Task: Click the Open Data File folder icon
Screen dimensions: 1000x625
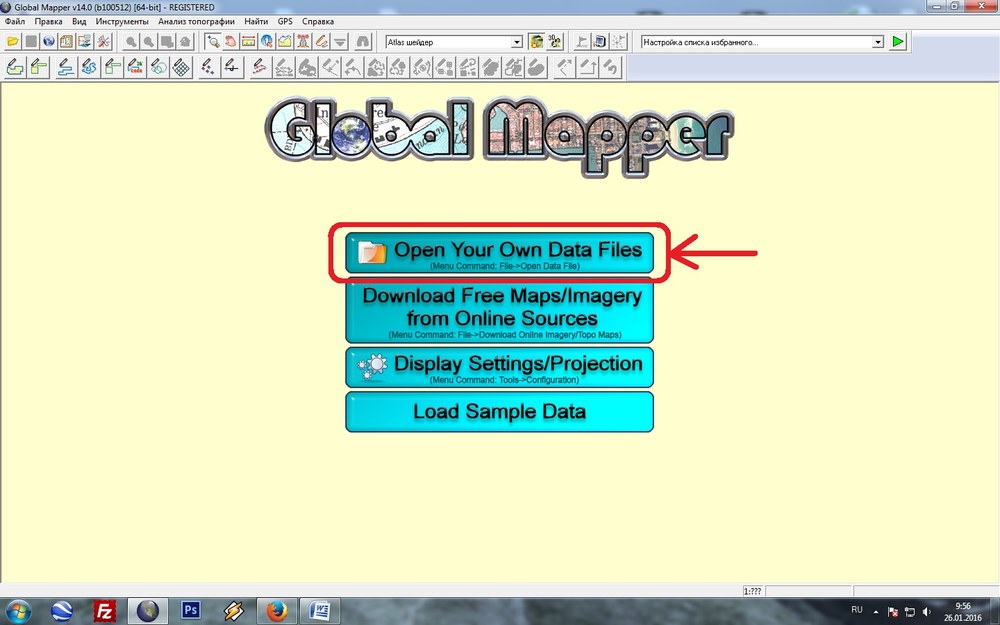Action: pos(13,42)
